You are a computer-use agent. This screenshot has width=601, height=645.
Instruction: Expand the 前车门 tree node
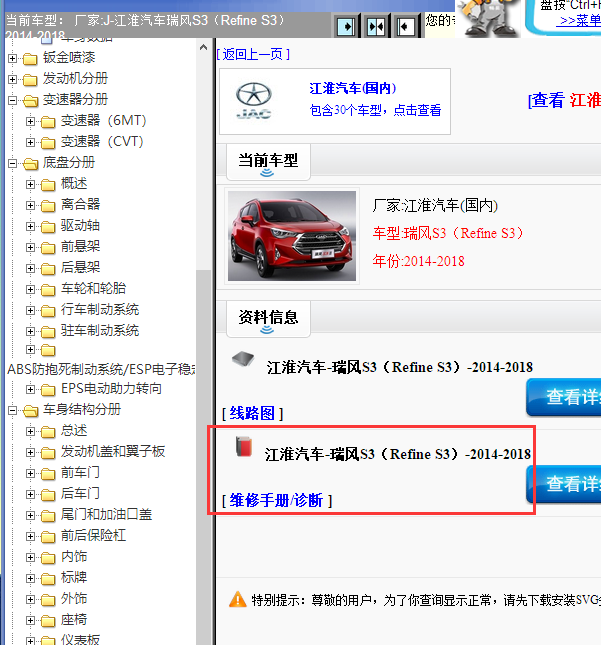30,473
